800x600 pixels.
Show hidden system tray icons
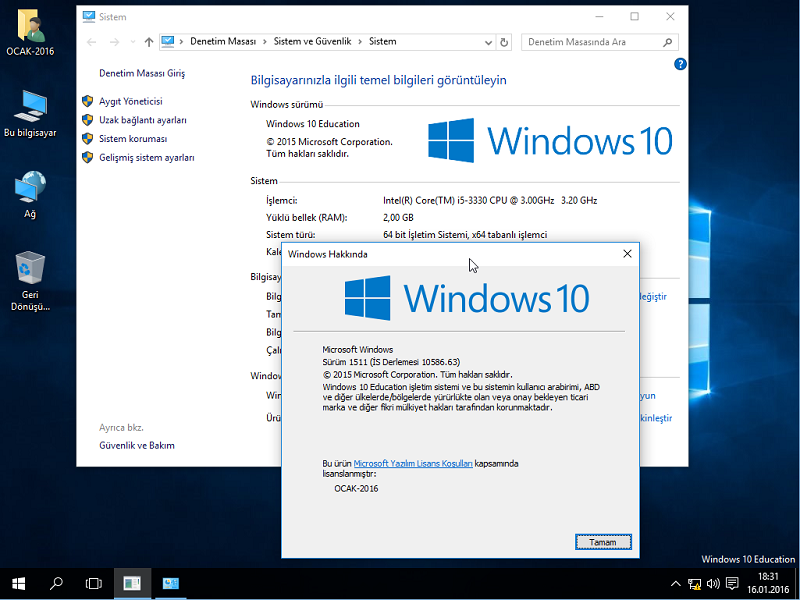pyautogui.click(x=676, y=584)
